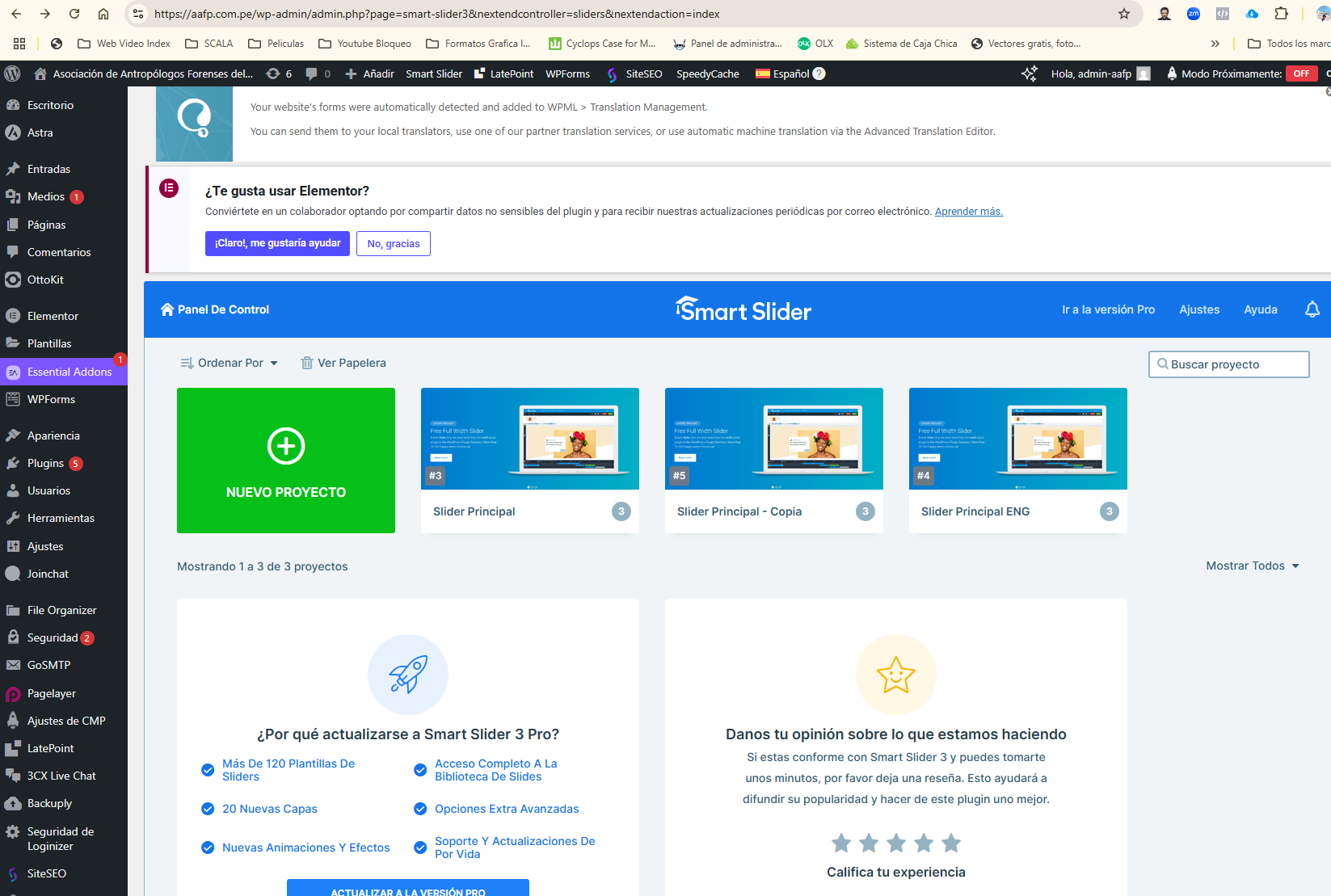Open Ajustes in Smart Slider header
The image size is (1331, 896).
[1199, 309]
